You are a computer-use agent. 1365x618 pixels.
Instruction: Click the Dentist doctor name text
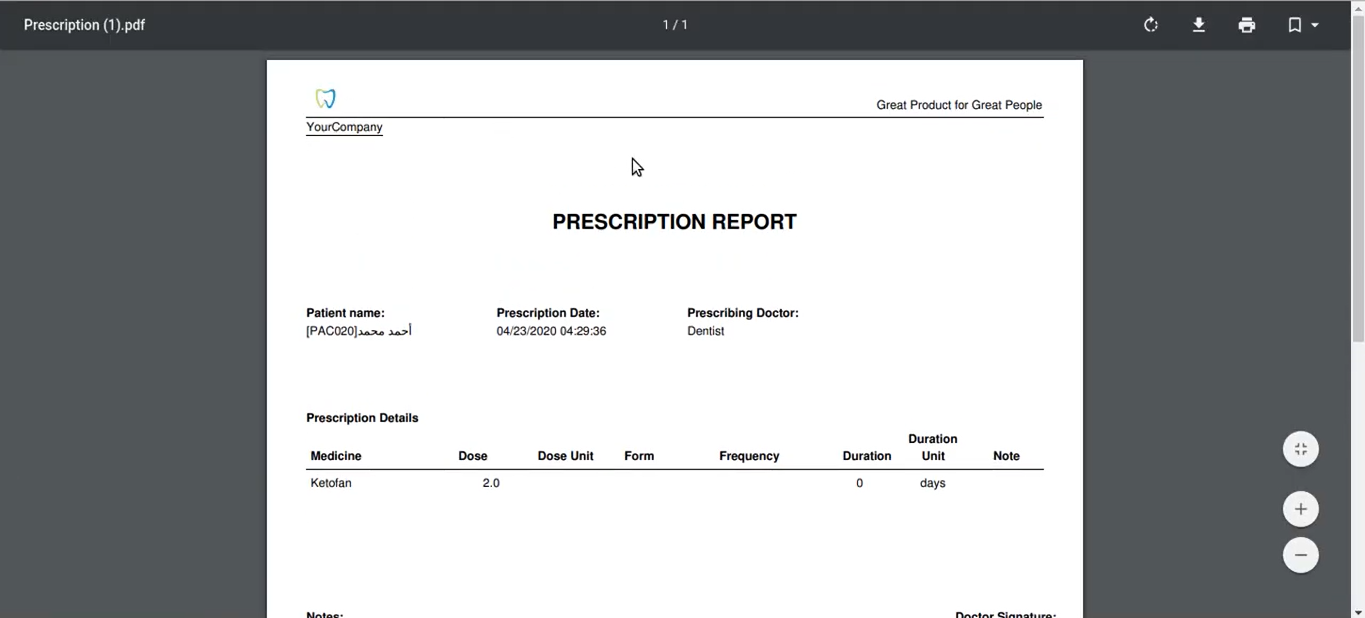pyautogui.click(x=705, y=331)
